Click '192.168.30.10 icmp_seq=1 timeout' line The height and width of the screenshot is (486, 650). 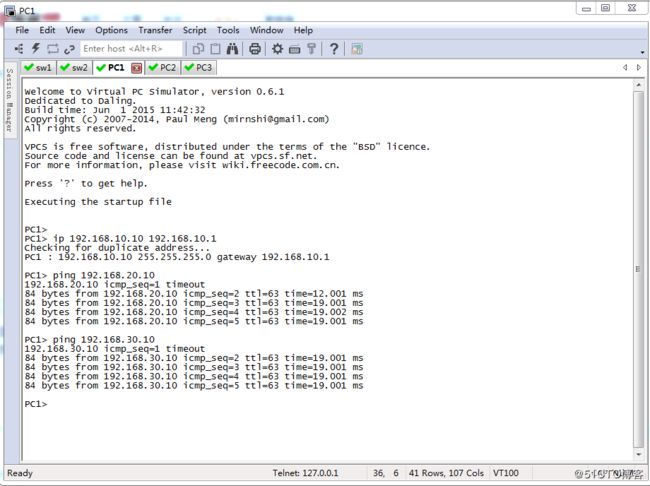(x=115, y=349)
